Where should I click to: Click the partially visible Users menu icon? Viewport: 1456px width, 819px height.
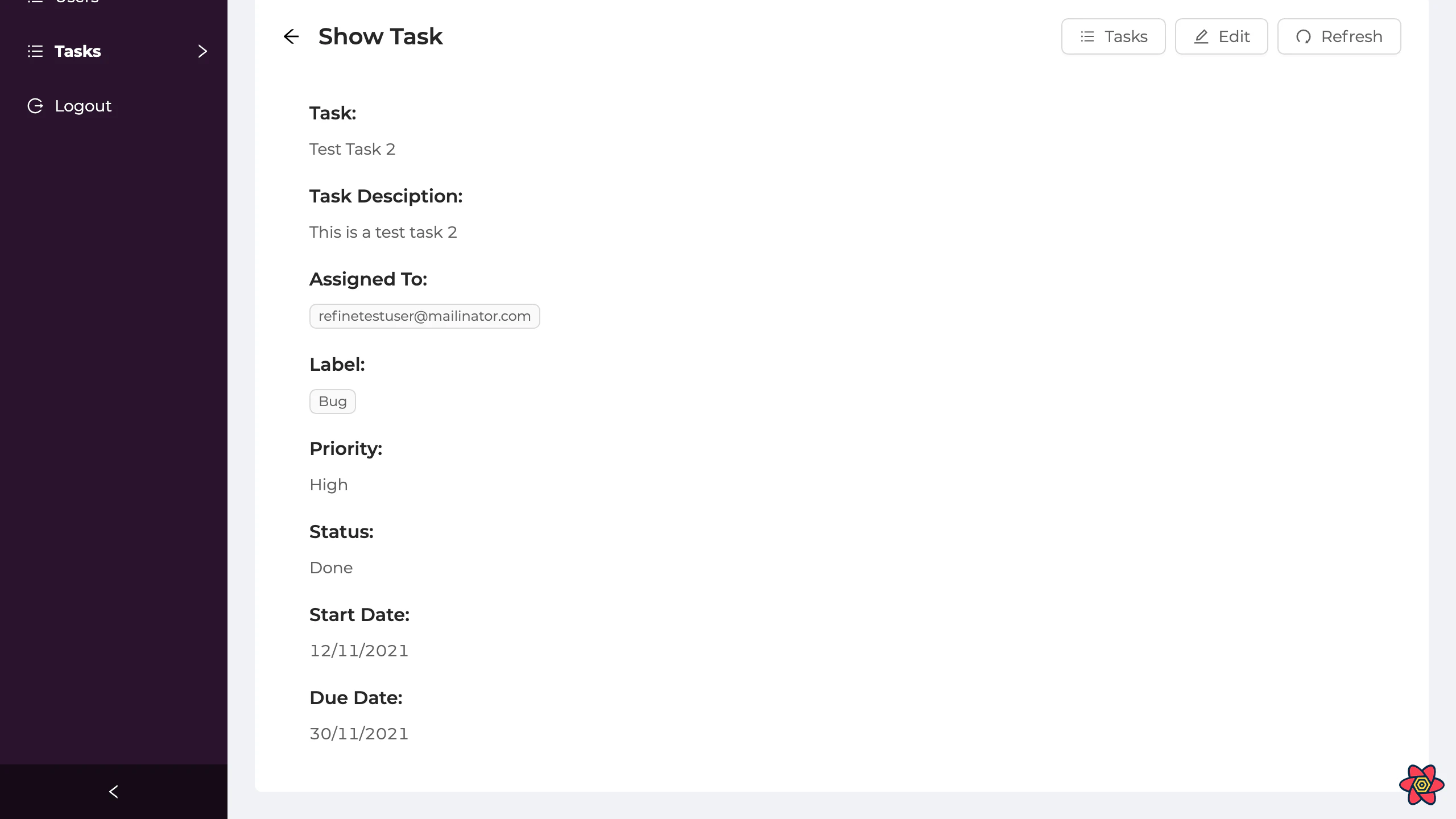point(35,2)
